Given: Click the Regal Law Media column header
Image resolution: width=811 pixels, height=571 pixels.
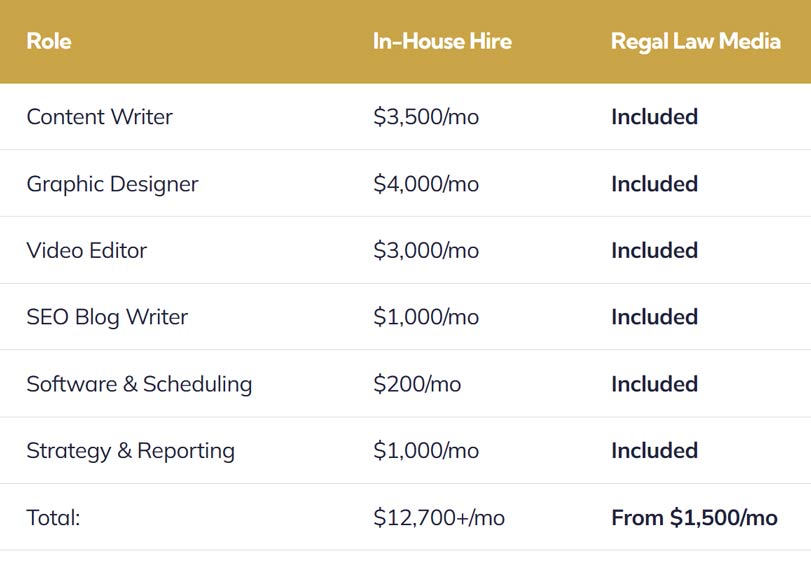Looking at the screenshot, I should pyautogui.click(x=695, y=42).
